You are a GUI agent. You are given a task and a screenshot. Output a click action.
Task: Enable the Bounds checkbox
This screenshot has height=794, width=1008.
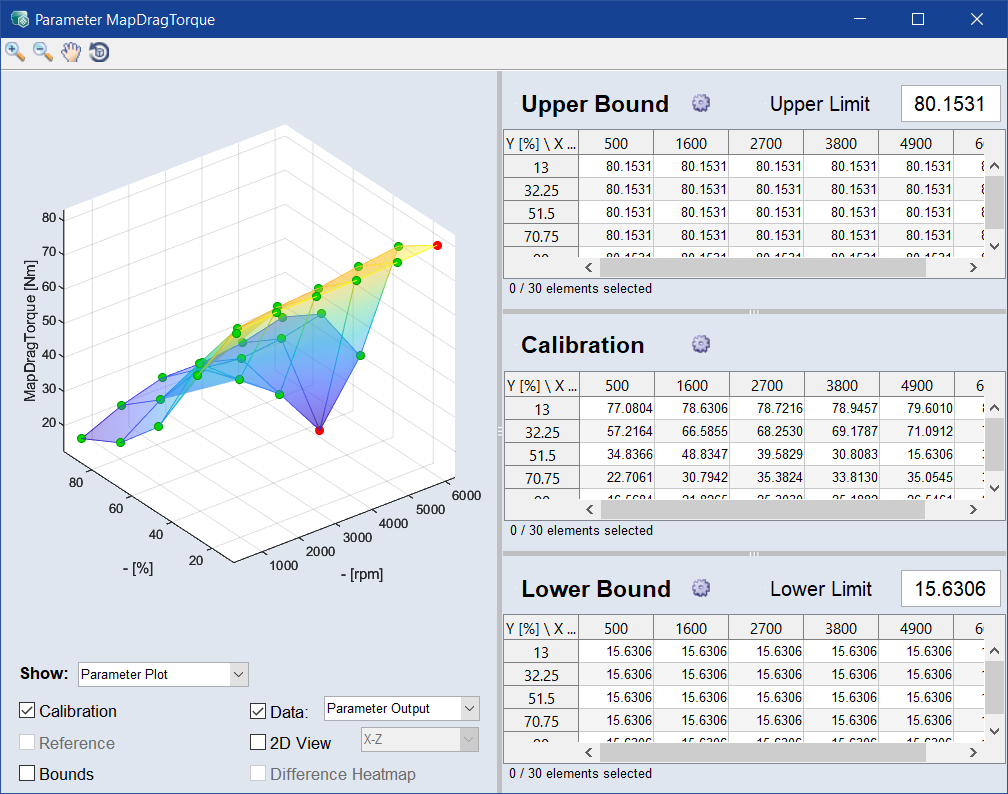[x=27, y=774]
